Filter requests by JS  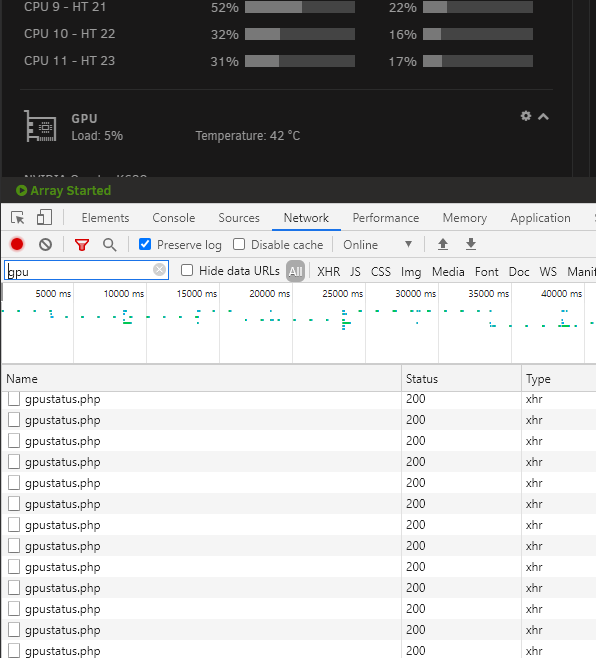point(355,272)
